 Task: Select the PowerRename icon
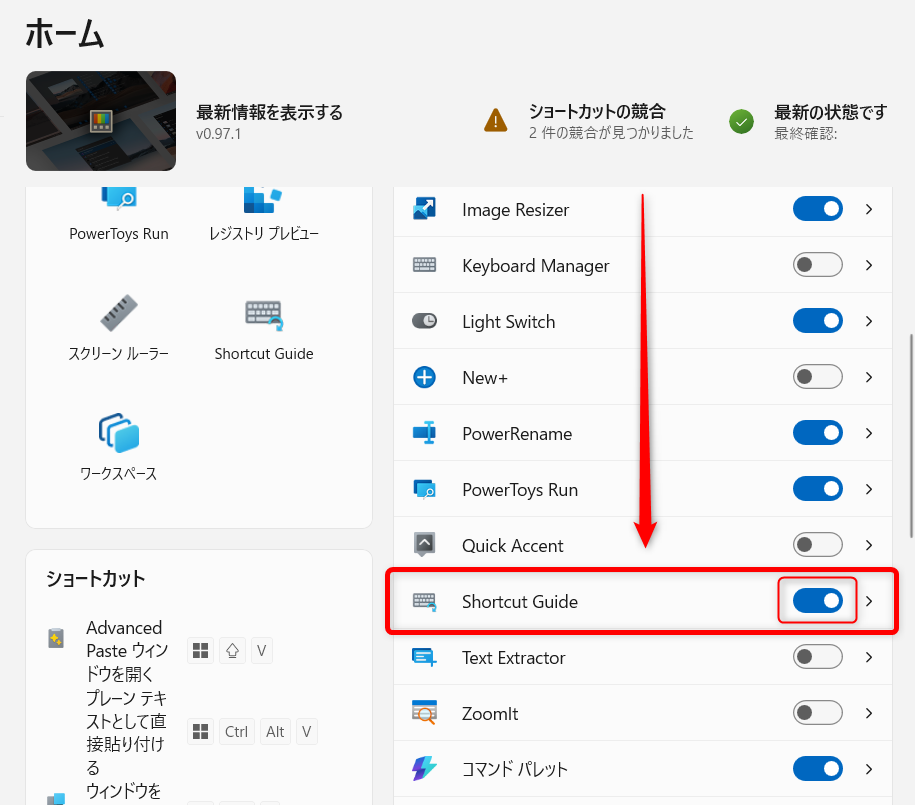pos(424,433)
